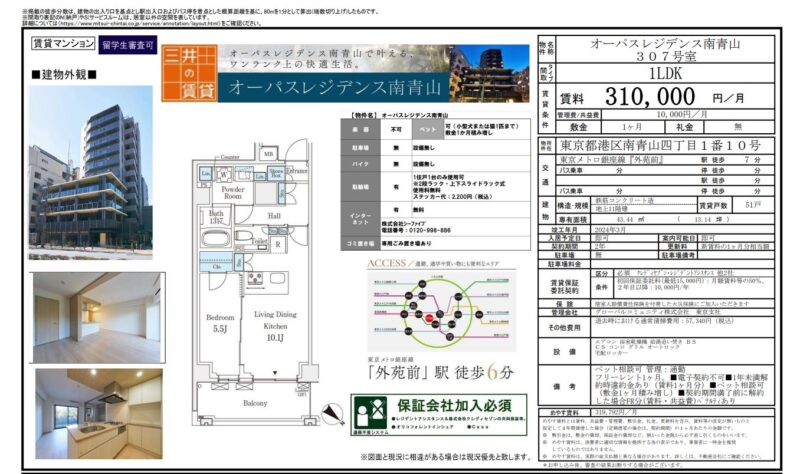Open the building exterior photo
This screenshot has width=800, height=474.
click(x=91, y=172)
